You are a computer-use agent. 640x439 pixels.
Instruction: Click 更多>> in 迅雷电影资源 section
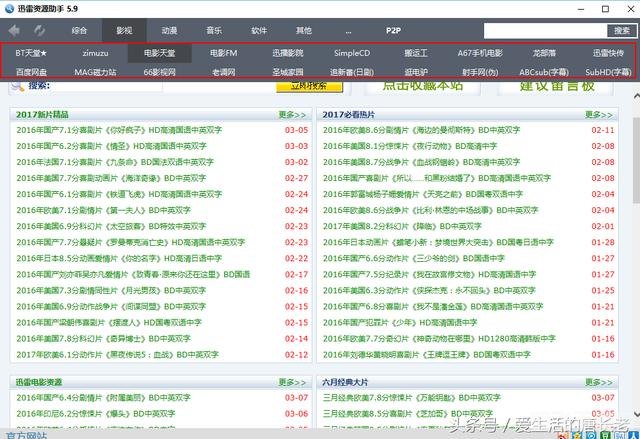point(292,382)
